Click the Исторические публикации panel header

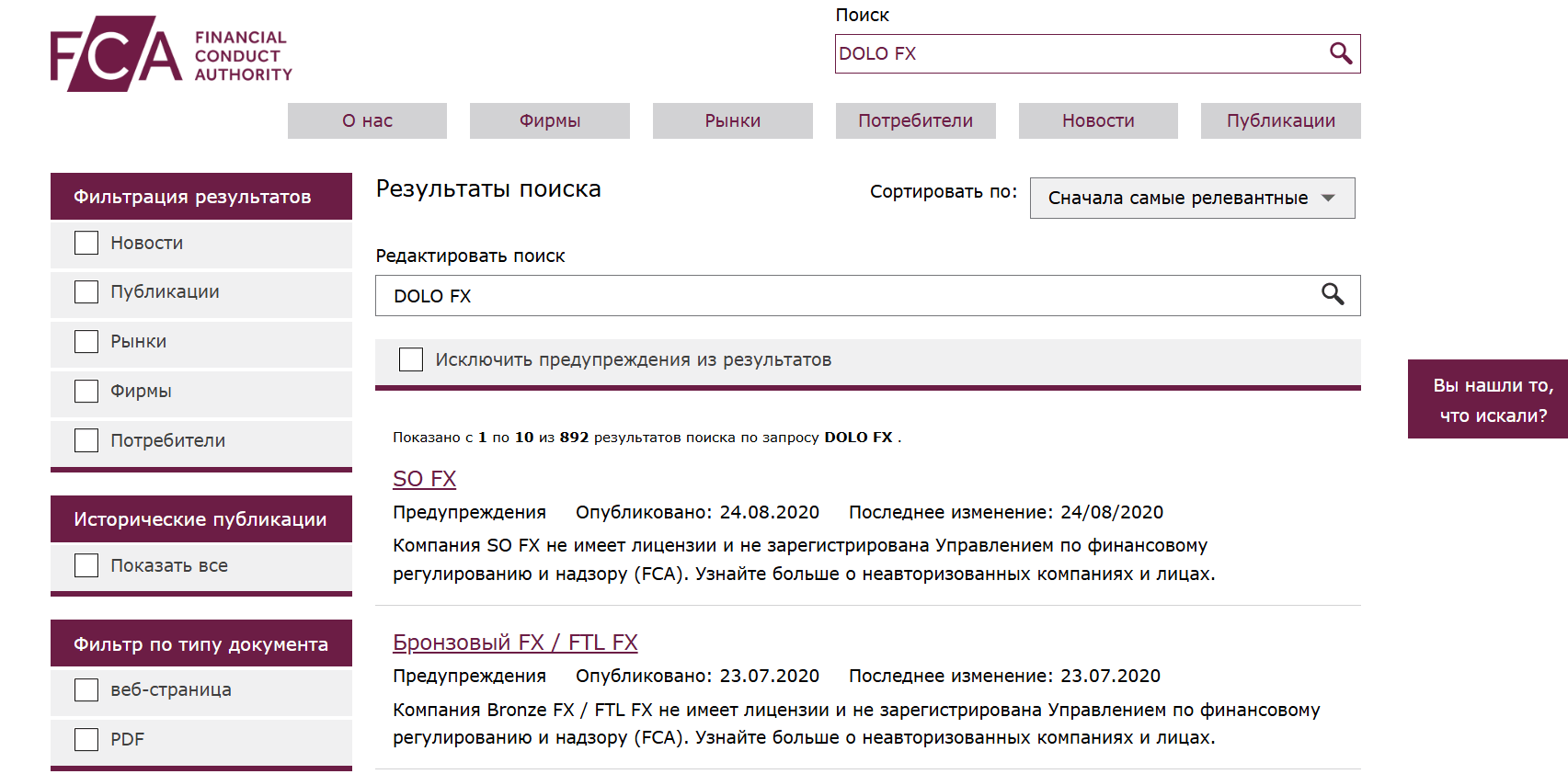click(x=201, y=519)
